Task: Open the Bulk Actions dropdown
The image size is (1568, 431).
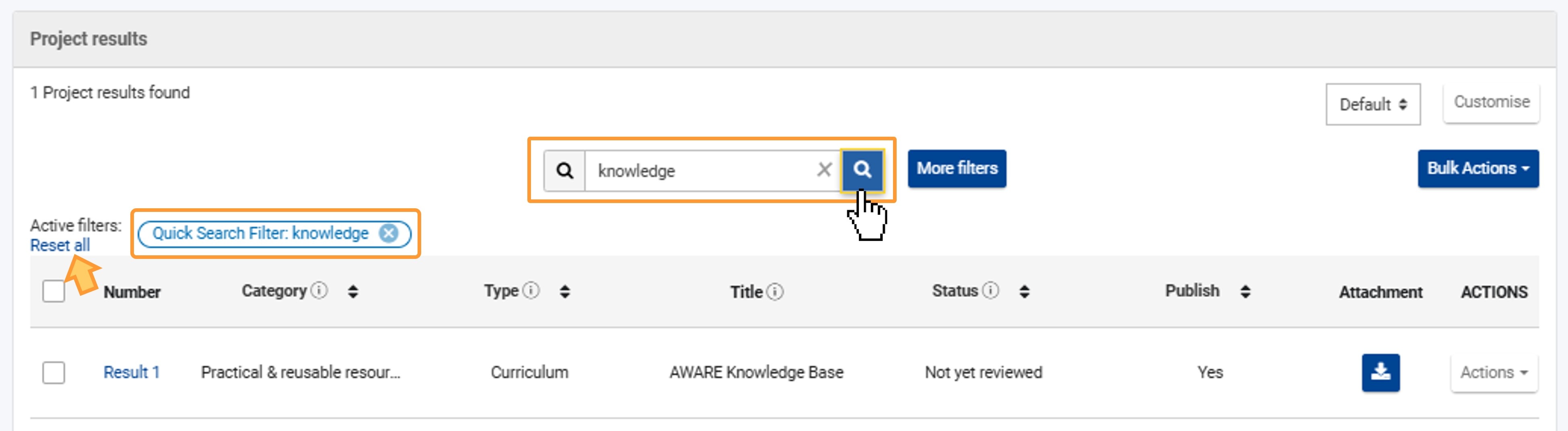Action: point(1478,168)
